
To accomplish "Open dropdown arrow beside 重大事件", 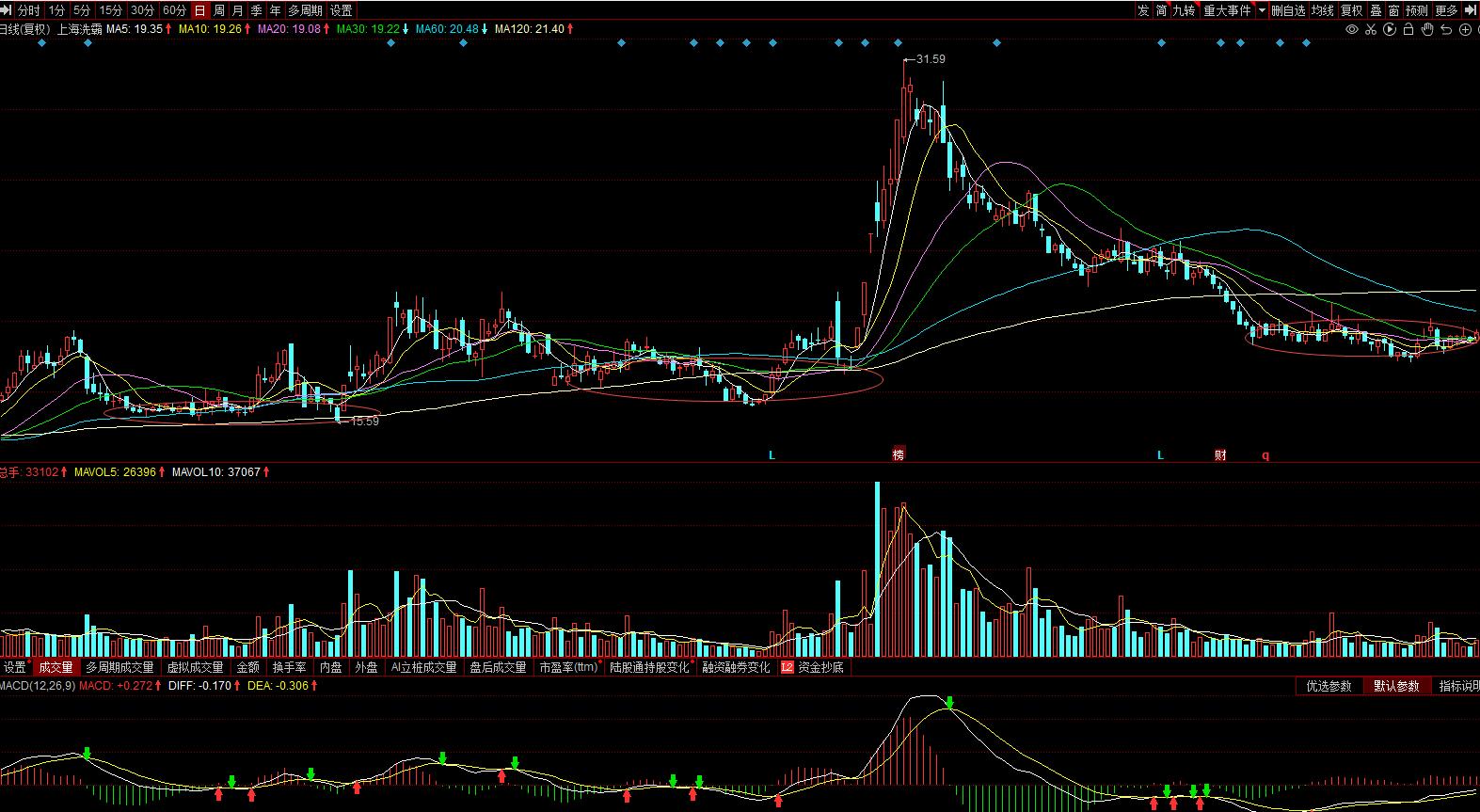I will pyautogui.click(x=1262, y=10).
